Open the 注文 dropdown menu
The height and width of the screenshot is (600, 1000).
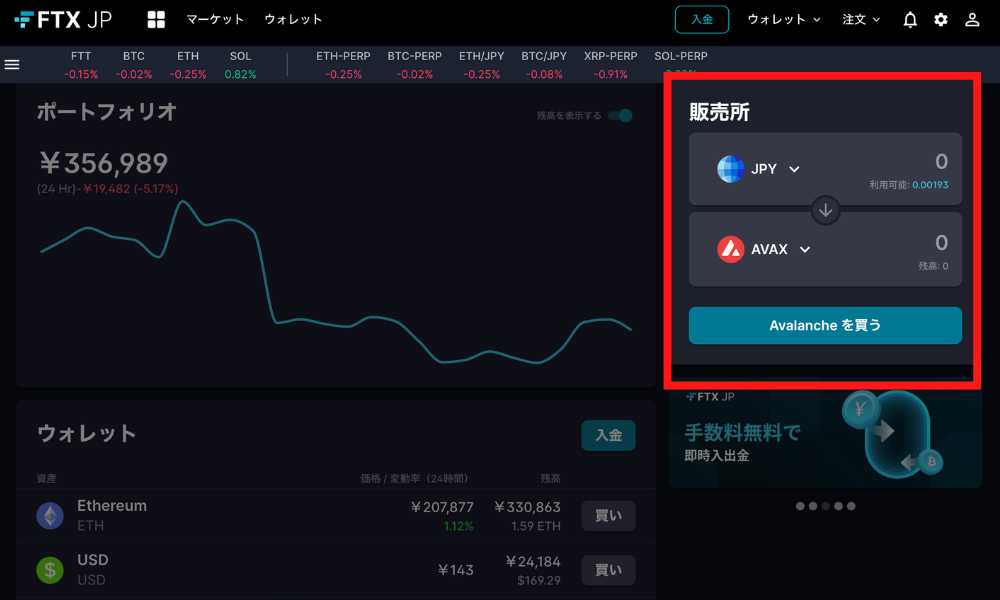tap(861, 20)
